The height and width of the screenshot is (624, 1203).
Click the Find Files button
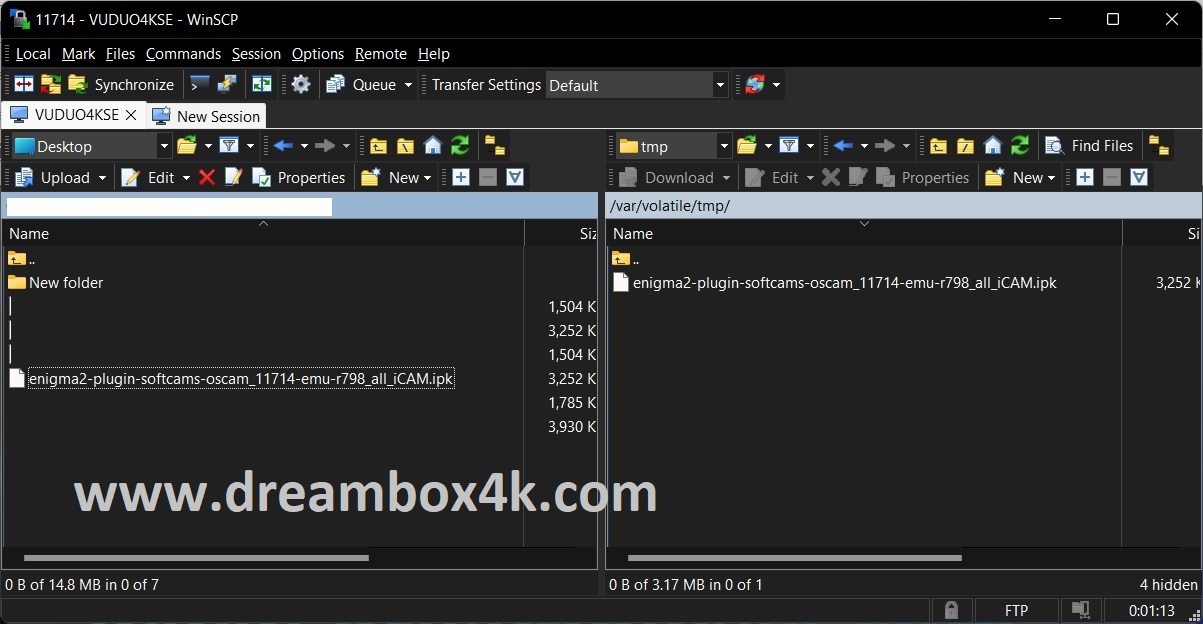1089,146
